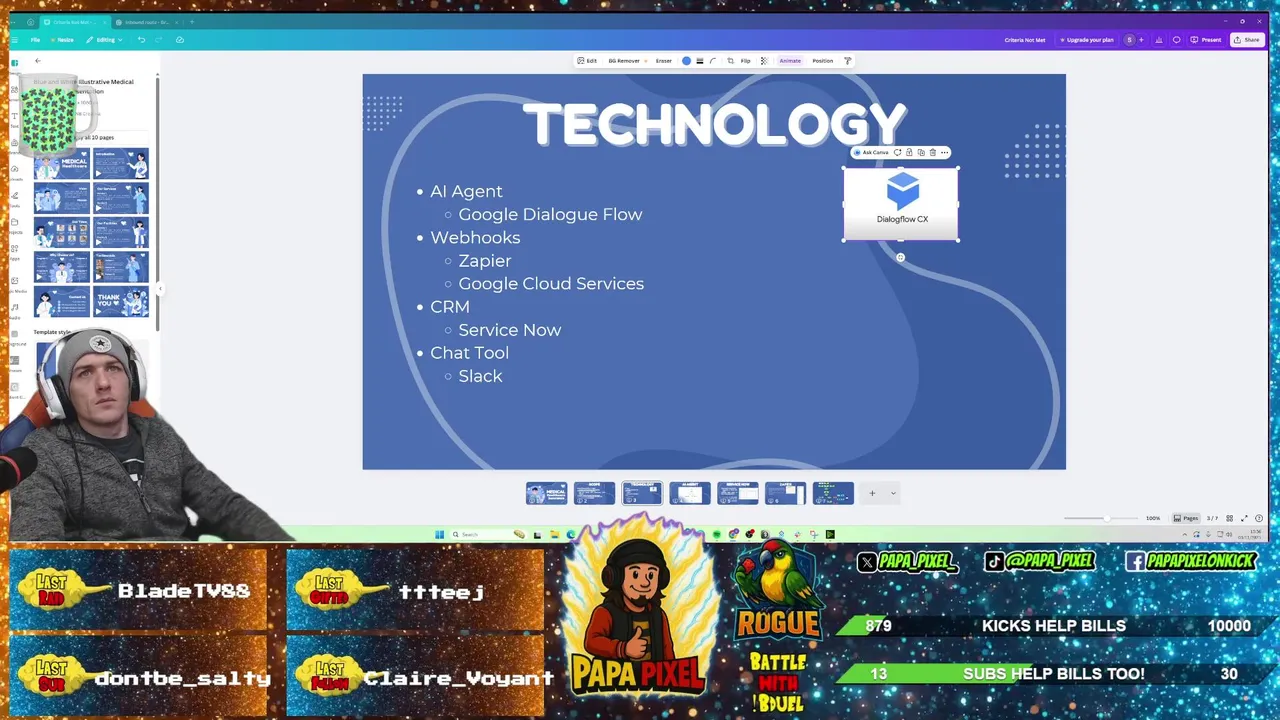This screenshot has height=720, width=1280.
Task: Open the File menu
Action: [x=35, y=40]
